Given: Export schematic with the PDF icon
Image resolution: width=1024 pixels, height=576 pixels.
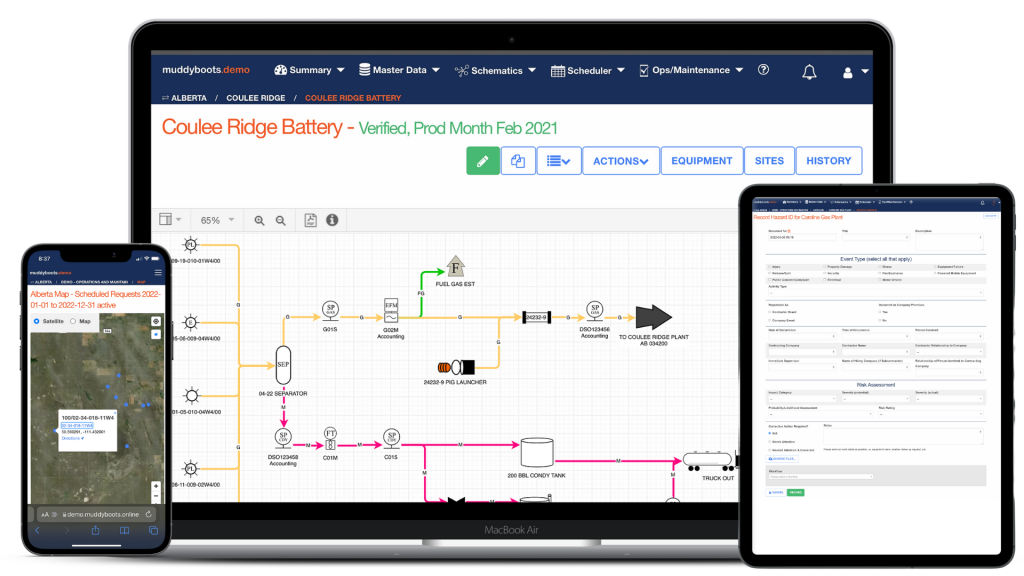Looking at the screenshot, I should click(310, 220).
